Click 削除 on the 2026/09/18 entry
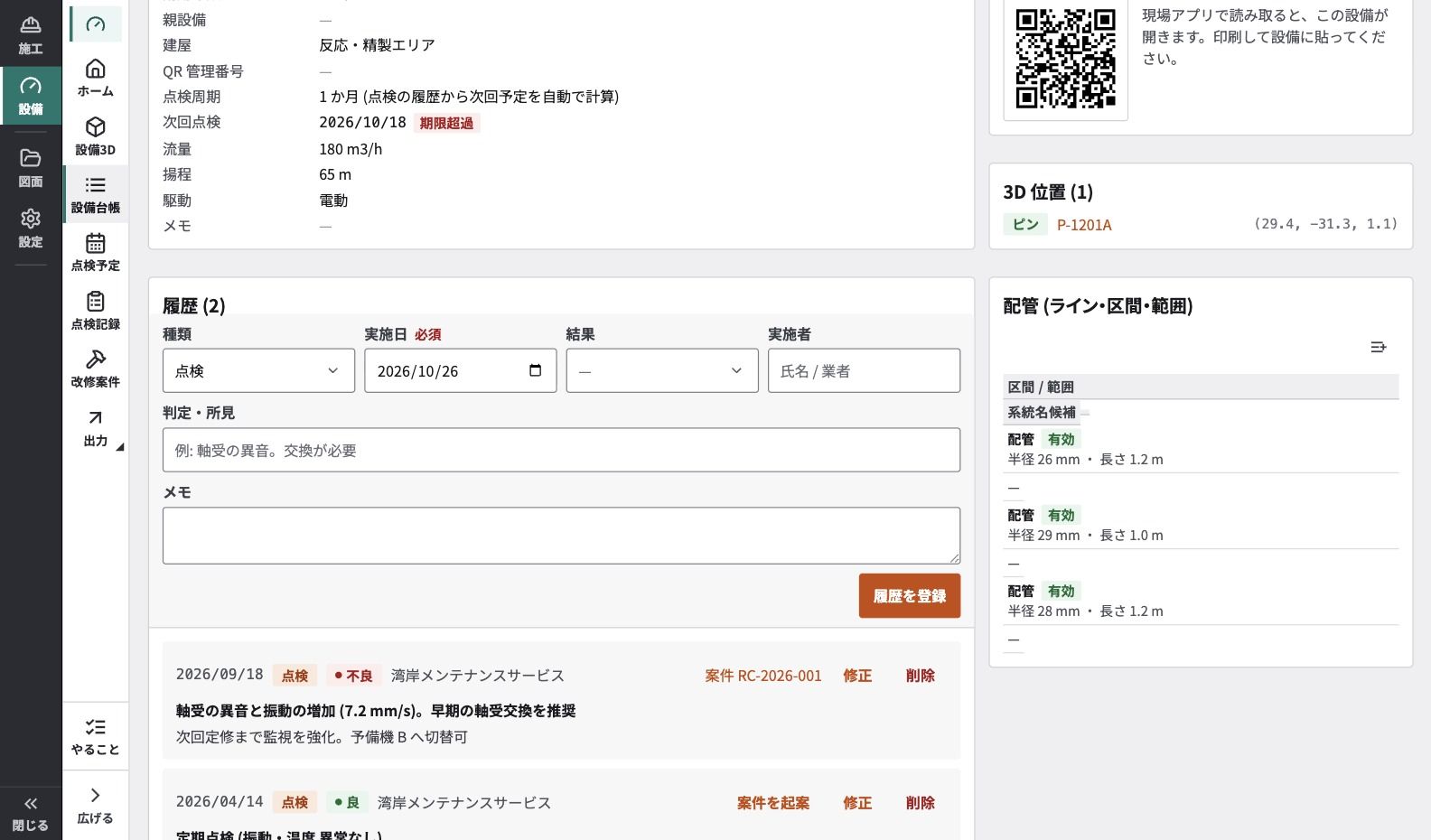The image size is (1431, 840). click(921, 676)
